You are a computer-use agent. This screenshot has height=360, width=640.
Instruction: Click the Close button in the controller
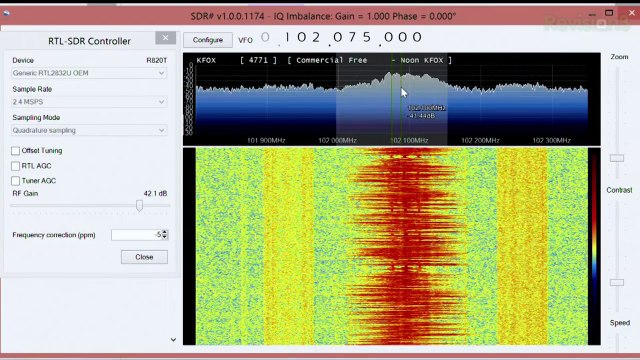click(x=144, y=257)
